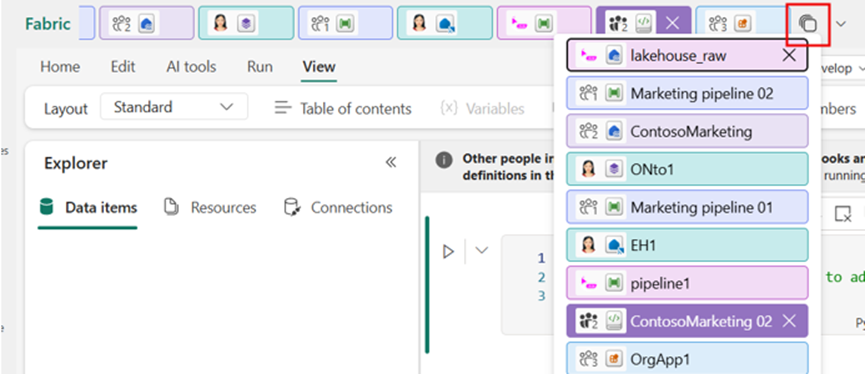This screenshot has height=374, width=865.
Task: Switch to teal tab with eventhouse icon
Action: point(445,23)
